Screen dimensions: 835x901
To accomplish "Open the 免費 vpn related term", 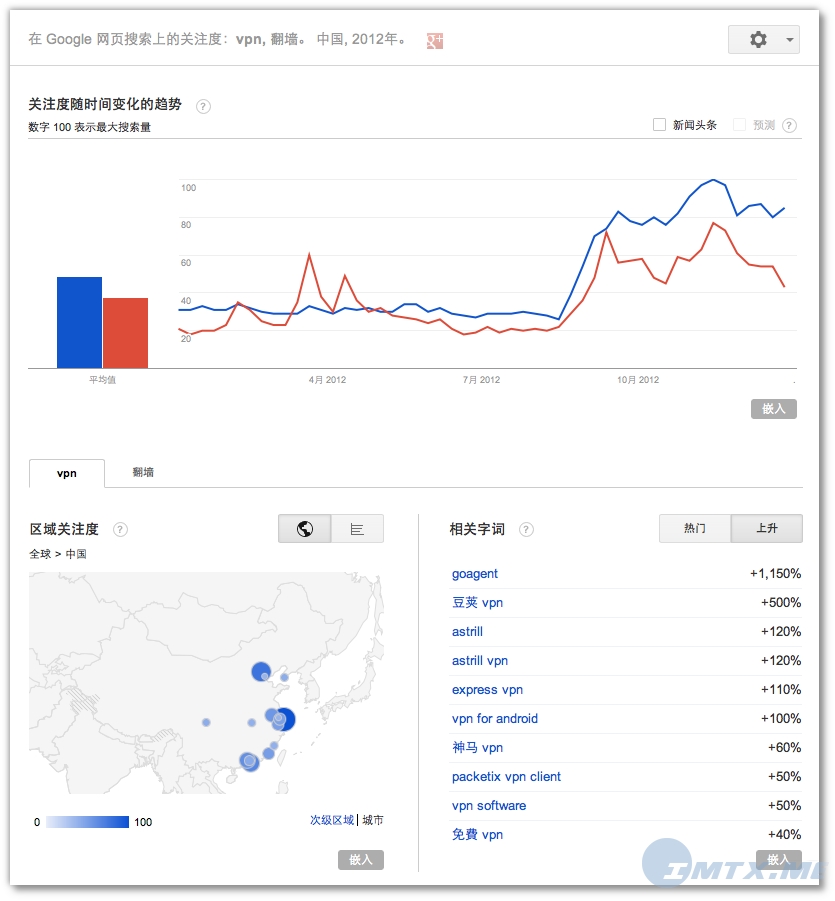I will tap(477, 834).
